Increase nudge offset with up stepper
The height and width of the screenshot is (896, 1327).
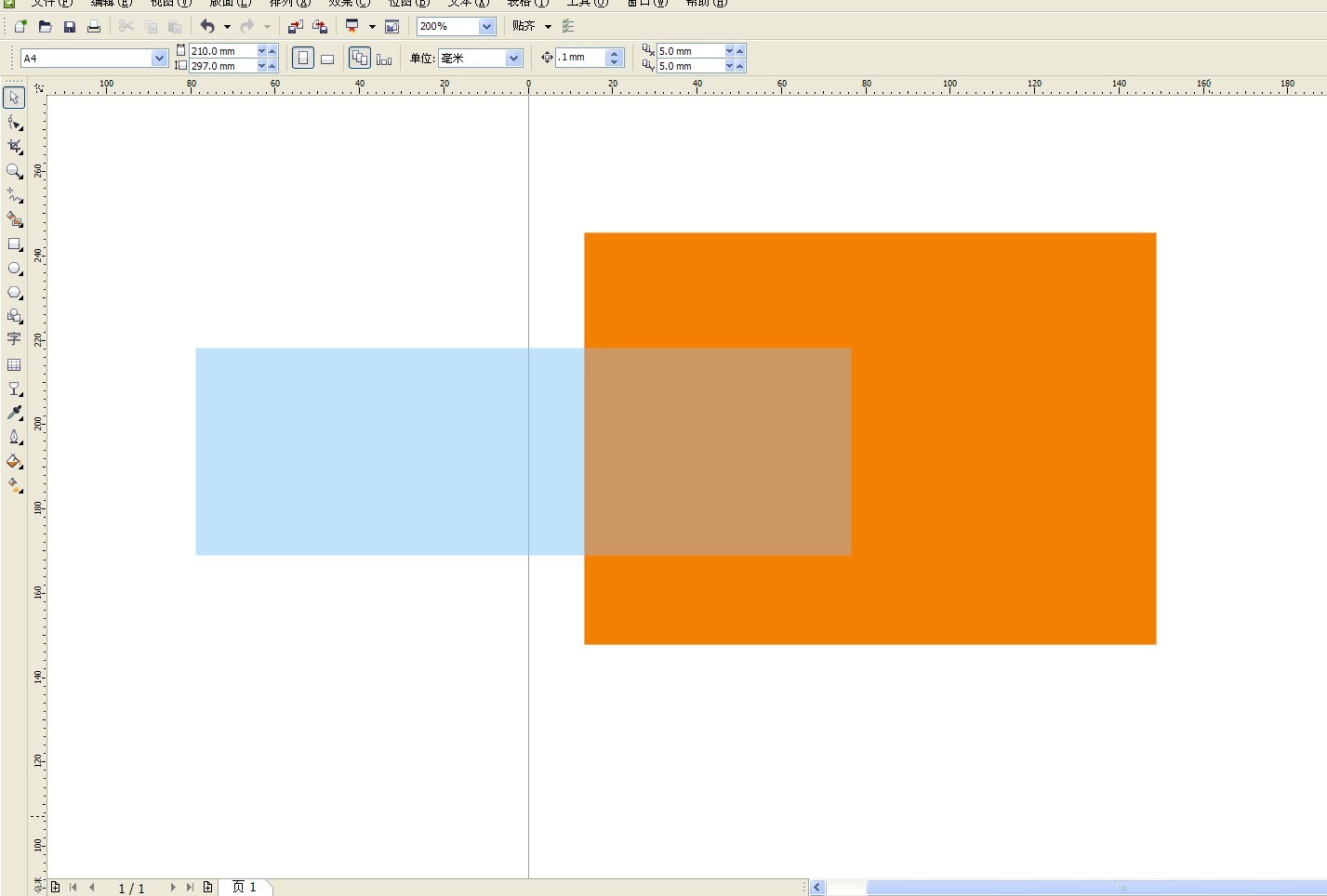[x=614, y=54]
